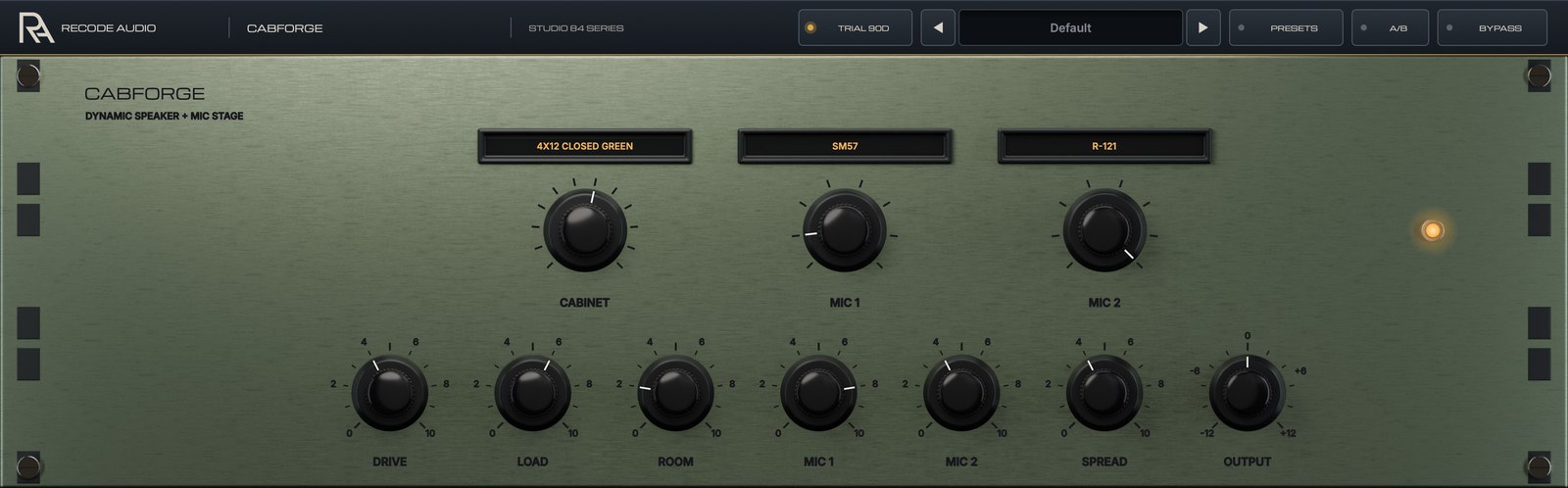Click the CABINET label under the knob
1568x488 pixels.
[x=585, y=303]
